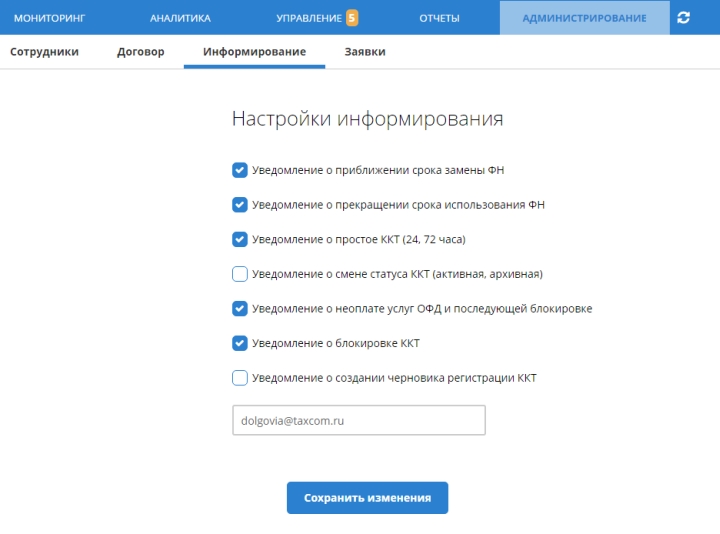Uncheck ОФД non-payment notification checkbox

(x=240, y=309)
